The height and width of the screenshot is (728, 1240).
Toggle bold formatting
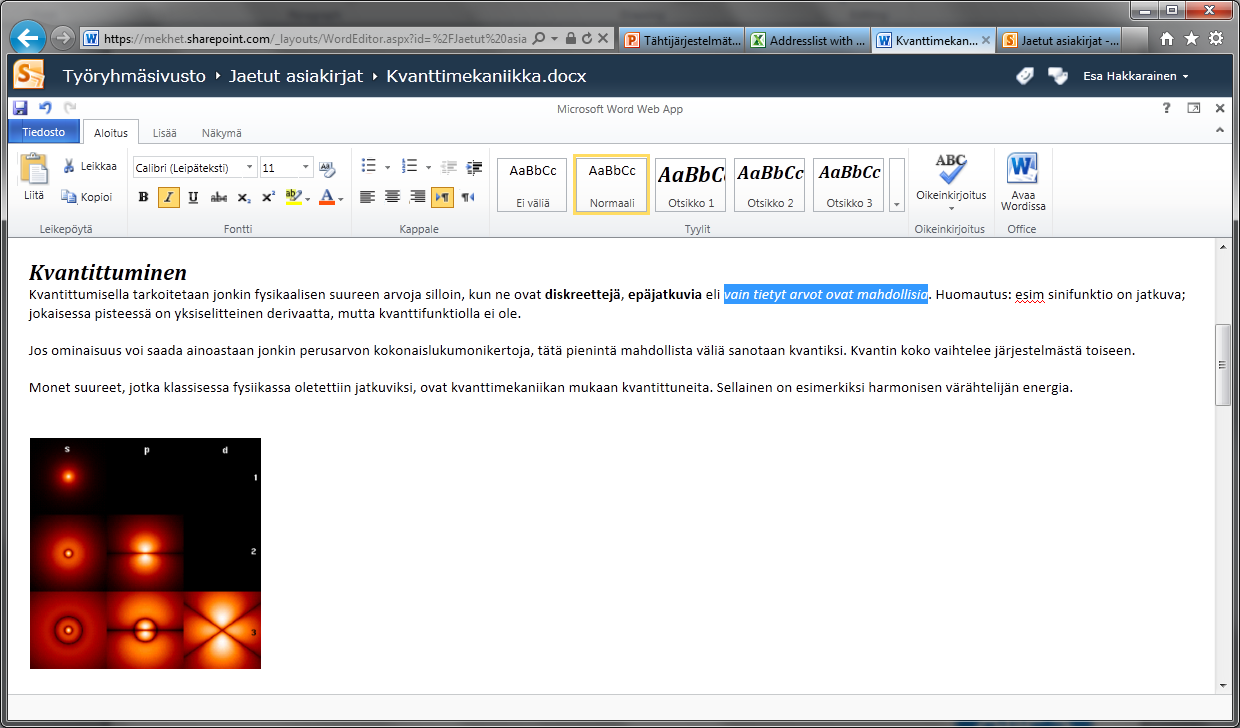pos(144,197)
